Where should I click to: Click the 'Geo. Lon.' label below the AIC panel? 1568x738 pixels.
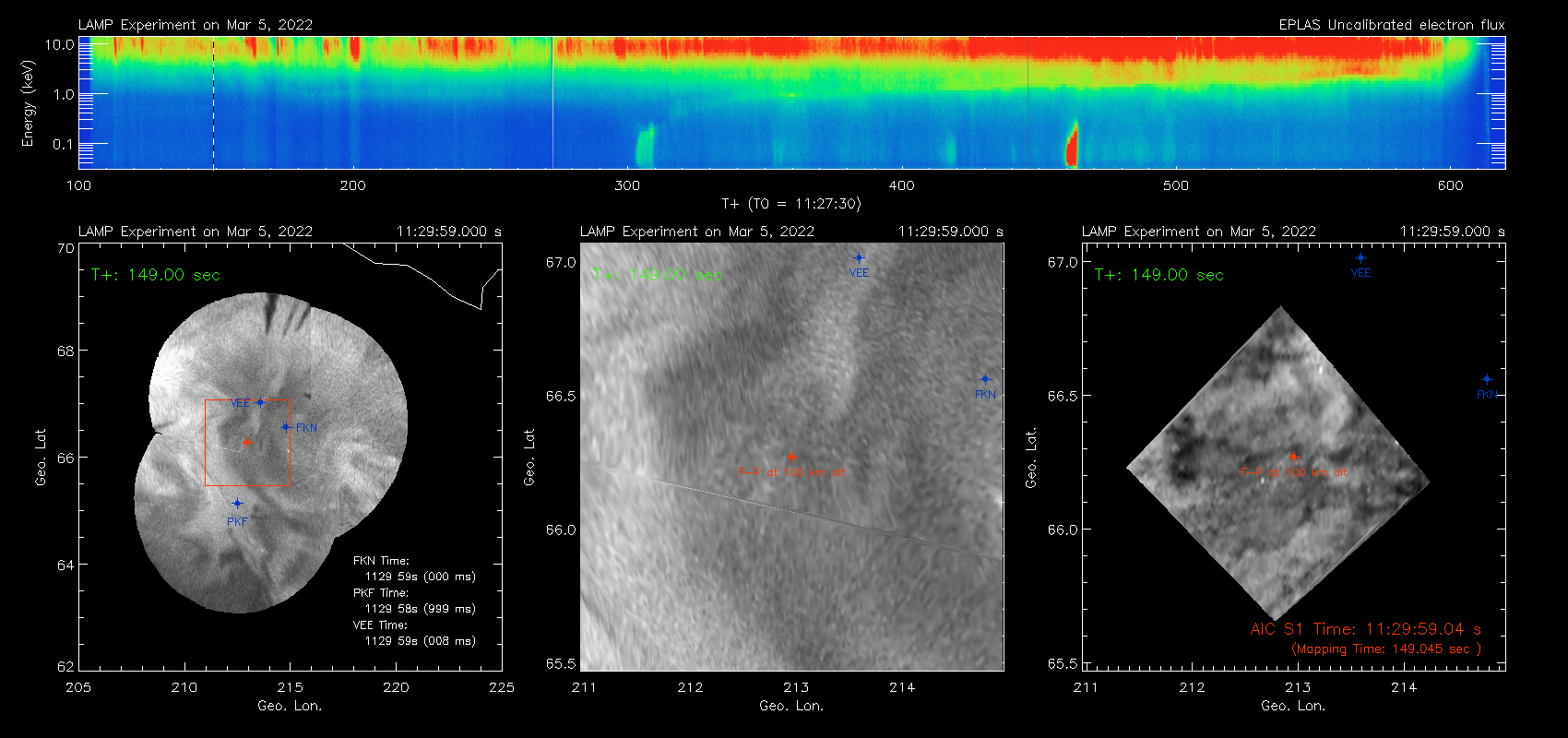1293,706
